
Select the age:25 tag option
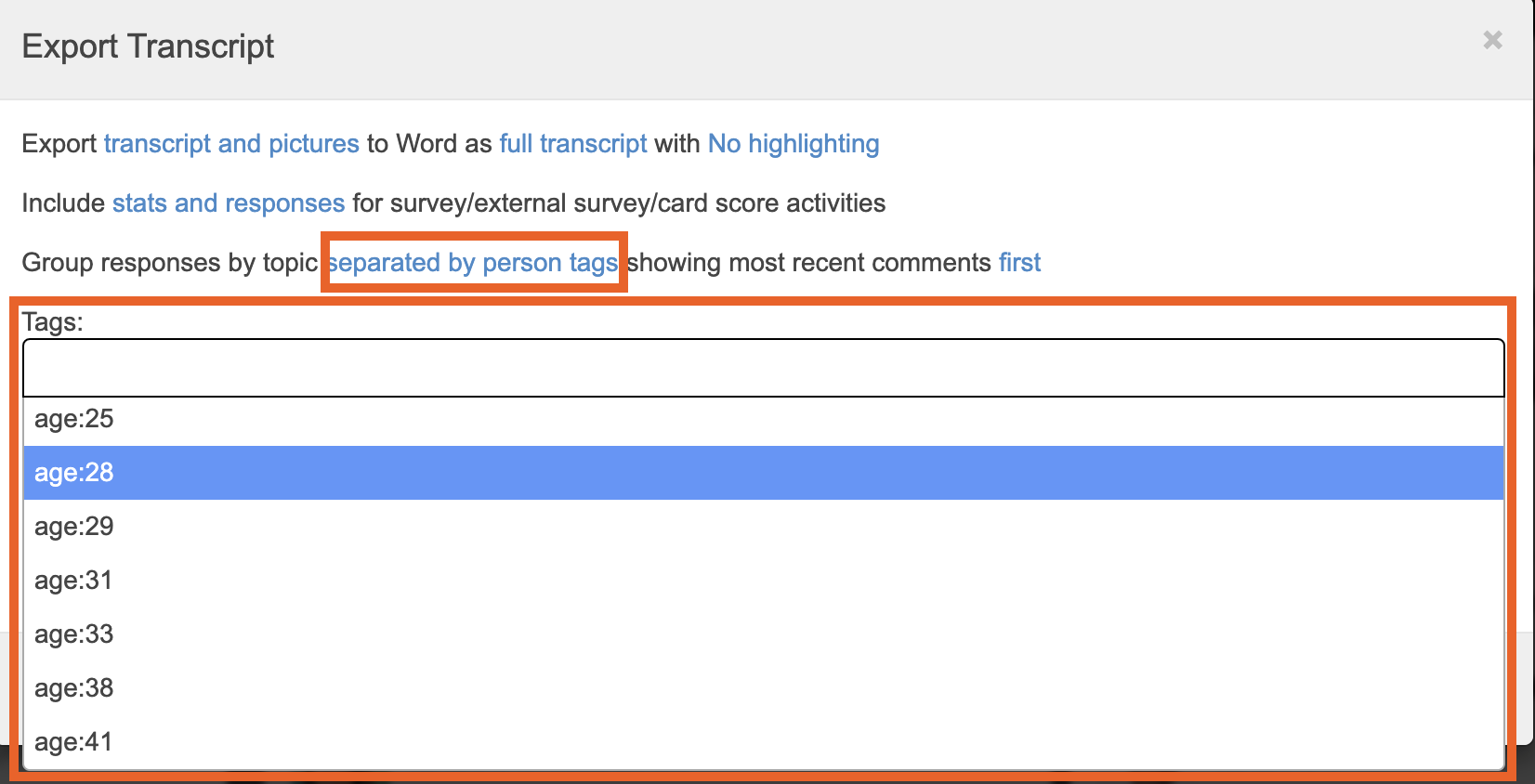point(74,419)
